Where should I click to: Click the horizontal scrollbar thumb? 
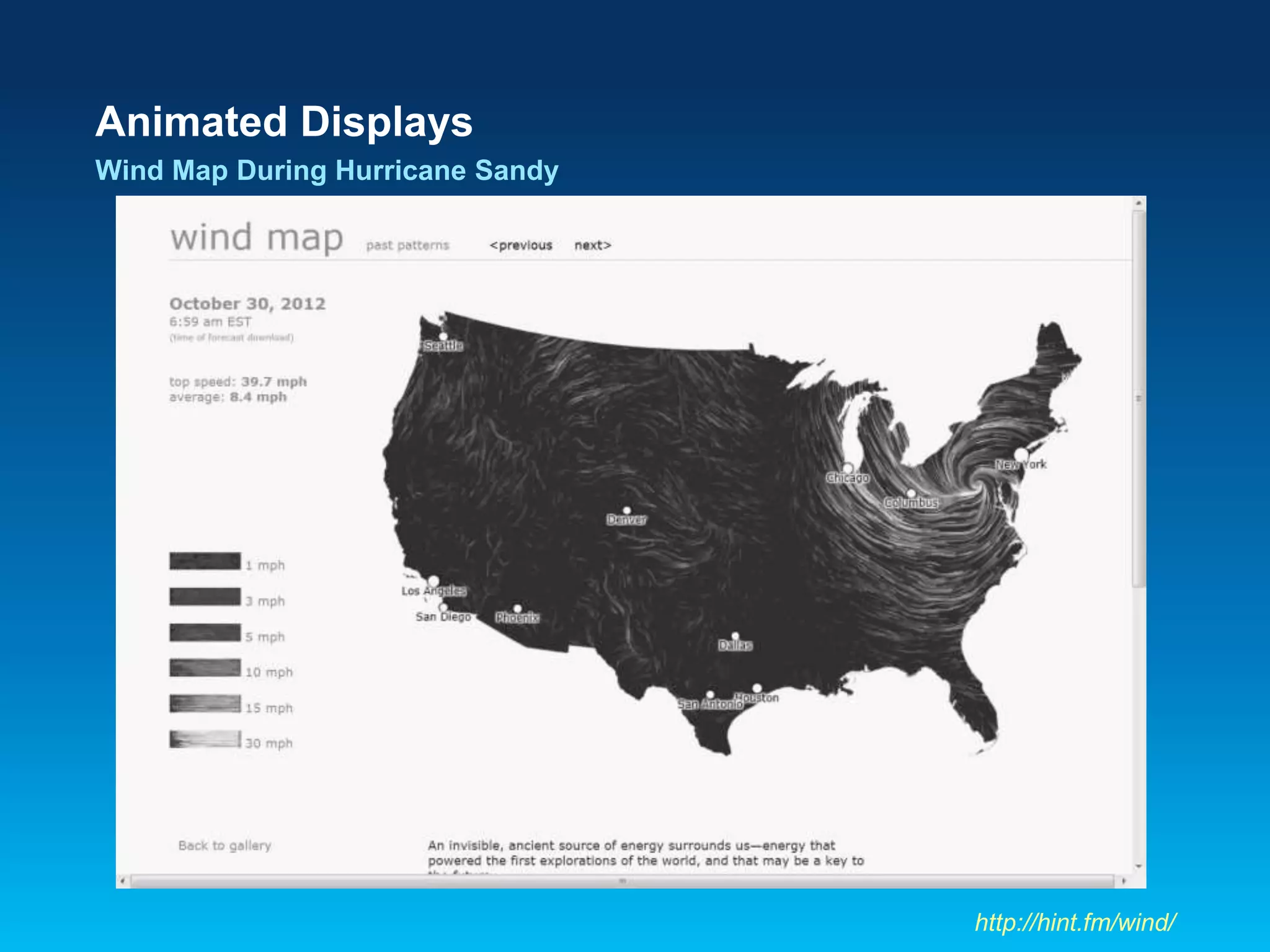(623, 881)
